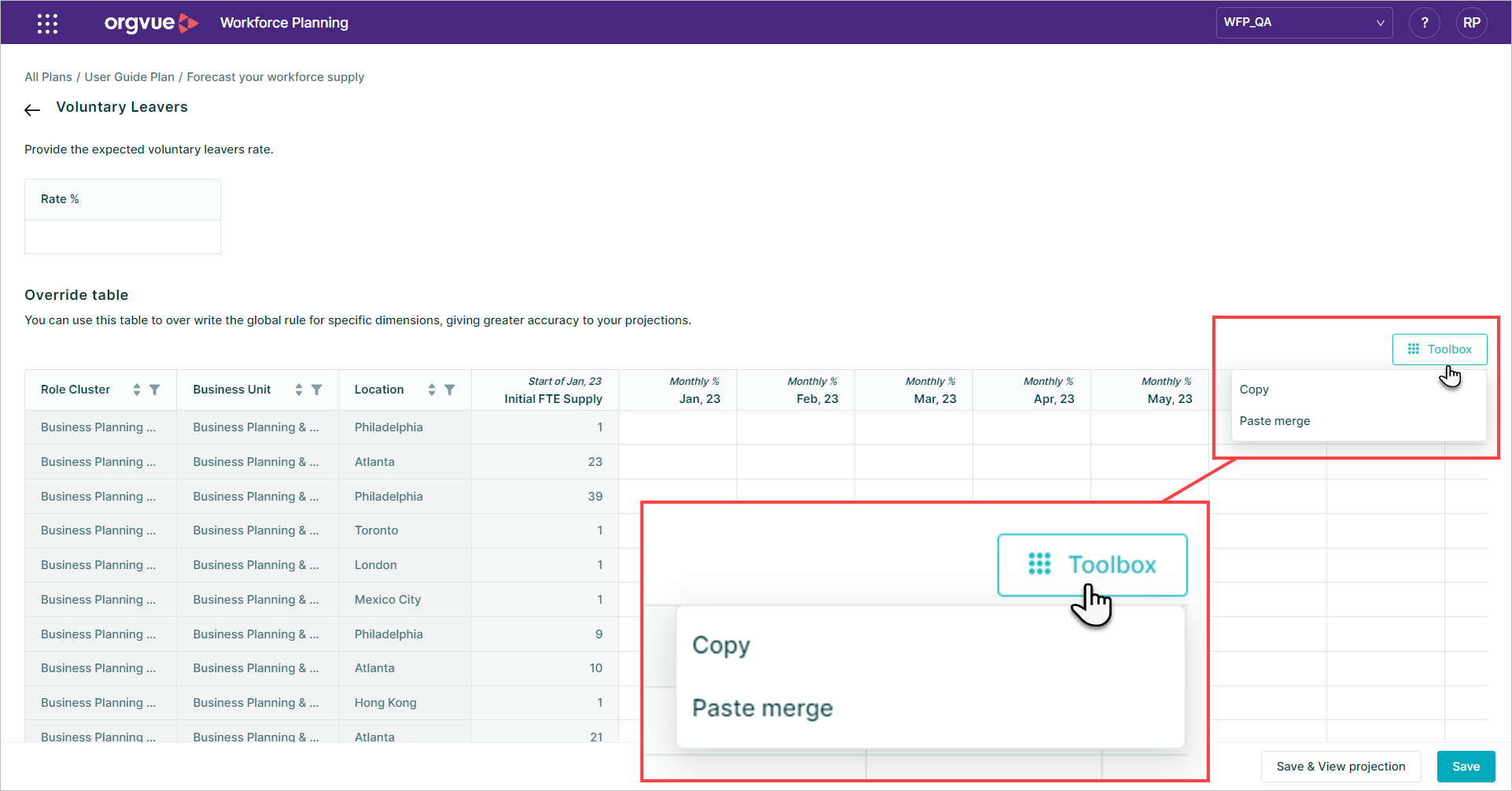This screenshot has height=791, width=1512.
Task: Click the RP profile avatar
Action: (1471, 23)
